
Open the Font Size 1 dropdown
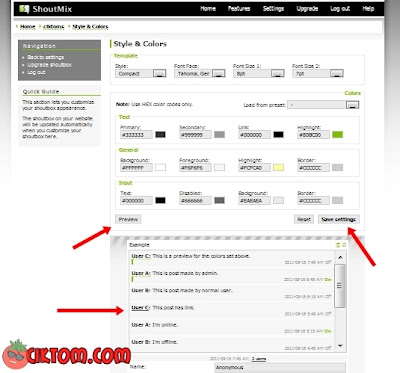tap(259, 74)
